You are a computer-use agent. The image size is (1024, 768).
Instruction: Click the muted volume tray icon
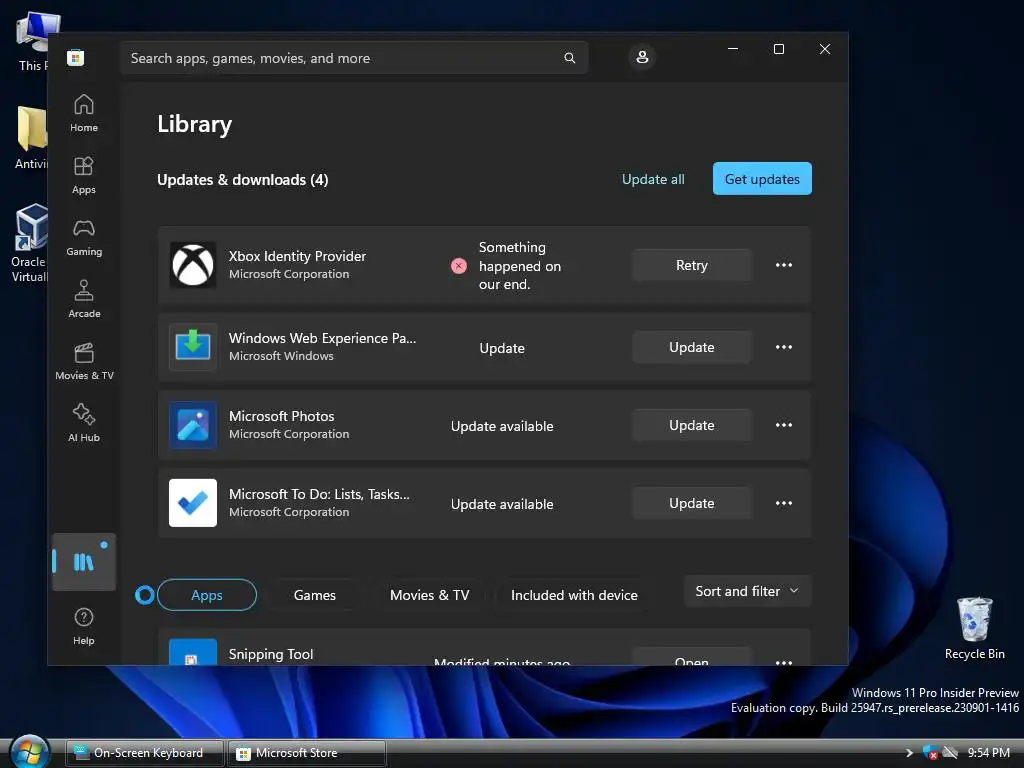tap(950, 752)
